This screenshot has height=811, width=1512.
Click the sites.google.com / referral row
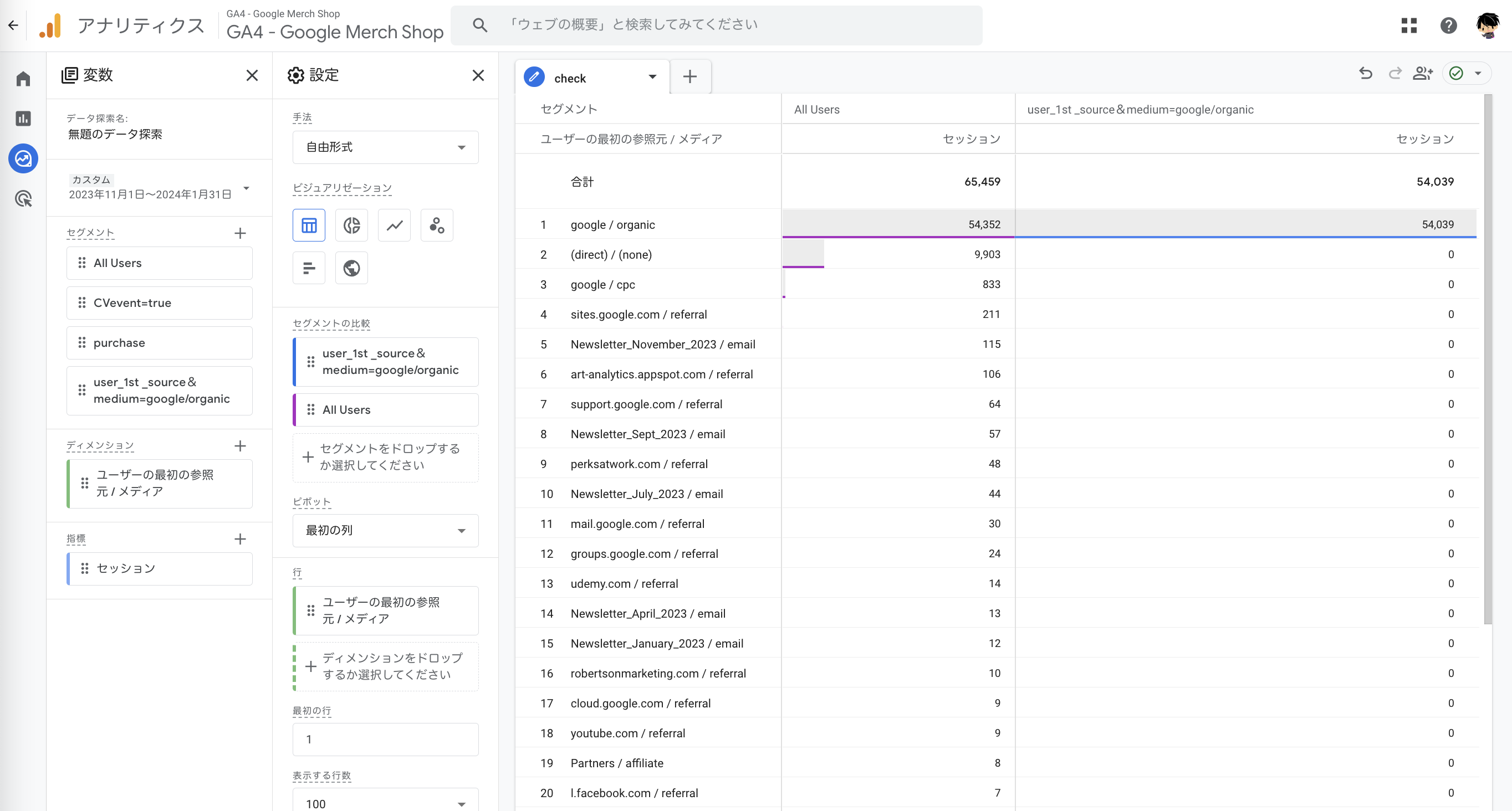(997, 314)
